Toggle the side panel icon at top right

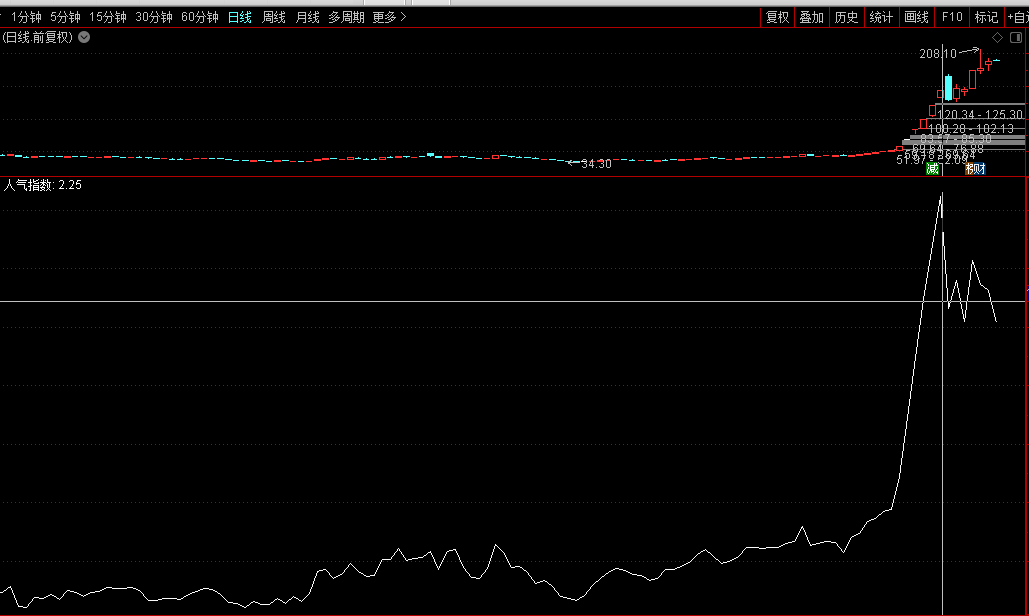tap(1014, 37)
